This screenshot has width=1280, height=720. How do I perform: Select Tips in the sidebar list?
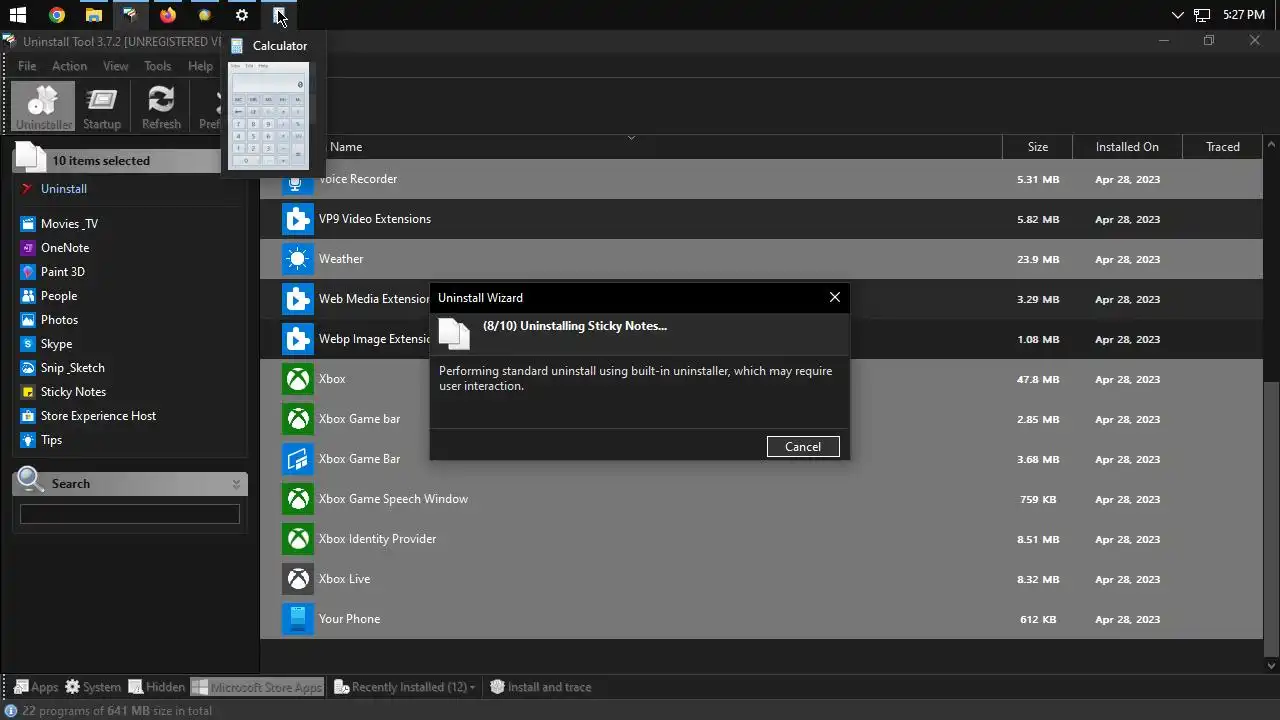tap(51, 440)
